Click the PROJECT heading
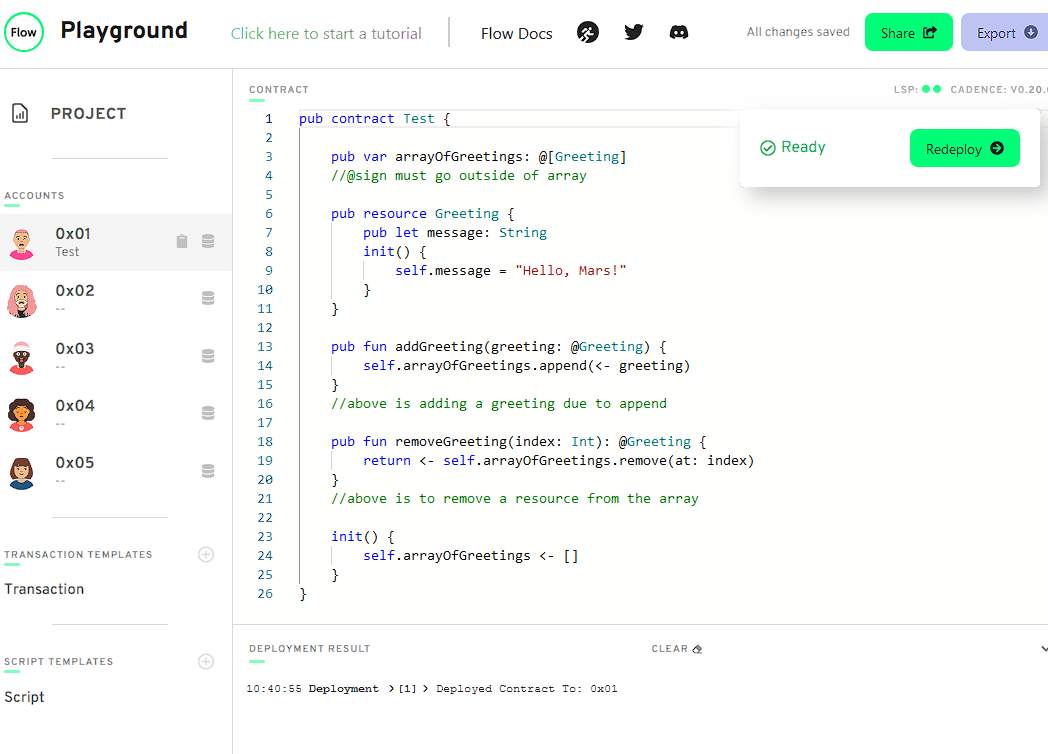 coord(88,114)
